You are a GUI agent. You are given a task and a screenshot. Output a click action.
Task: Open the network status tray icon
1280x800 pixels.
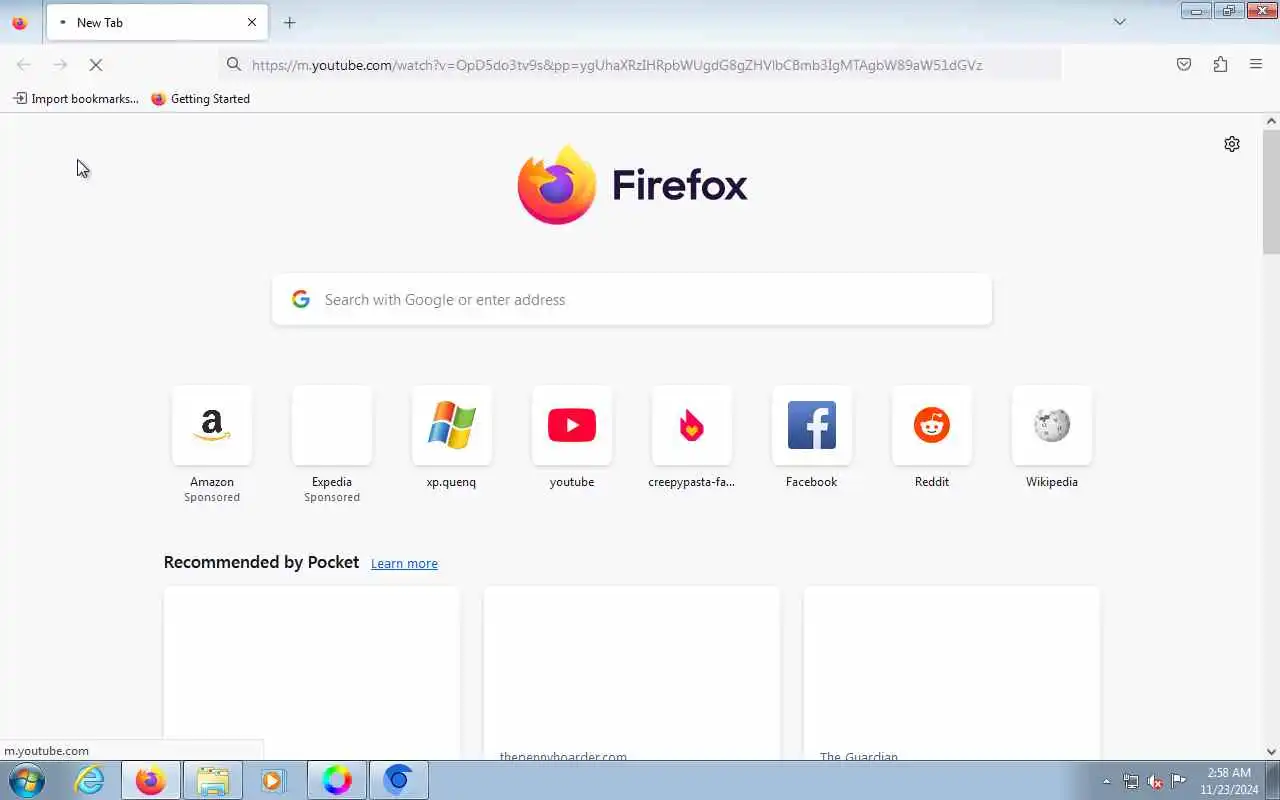(1131, 782)
